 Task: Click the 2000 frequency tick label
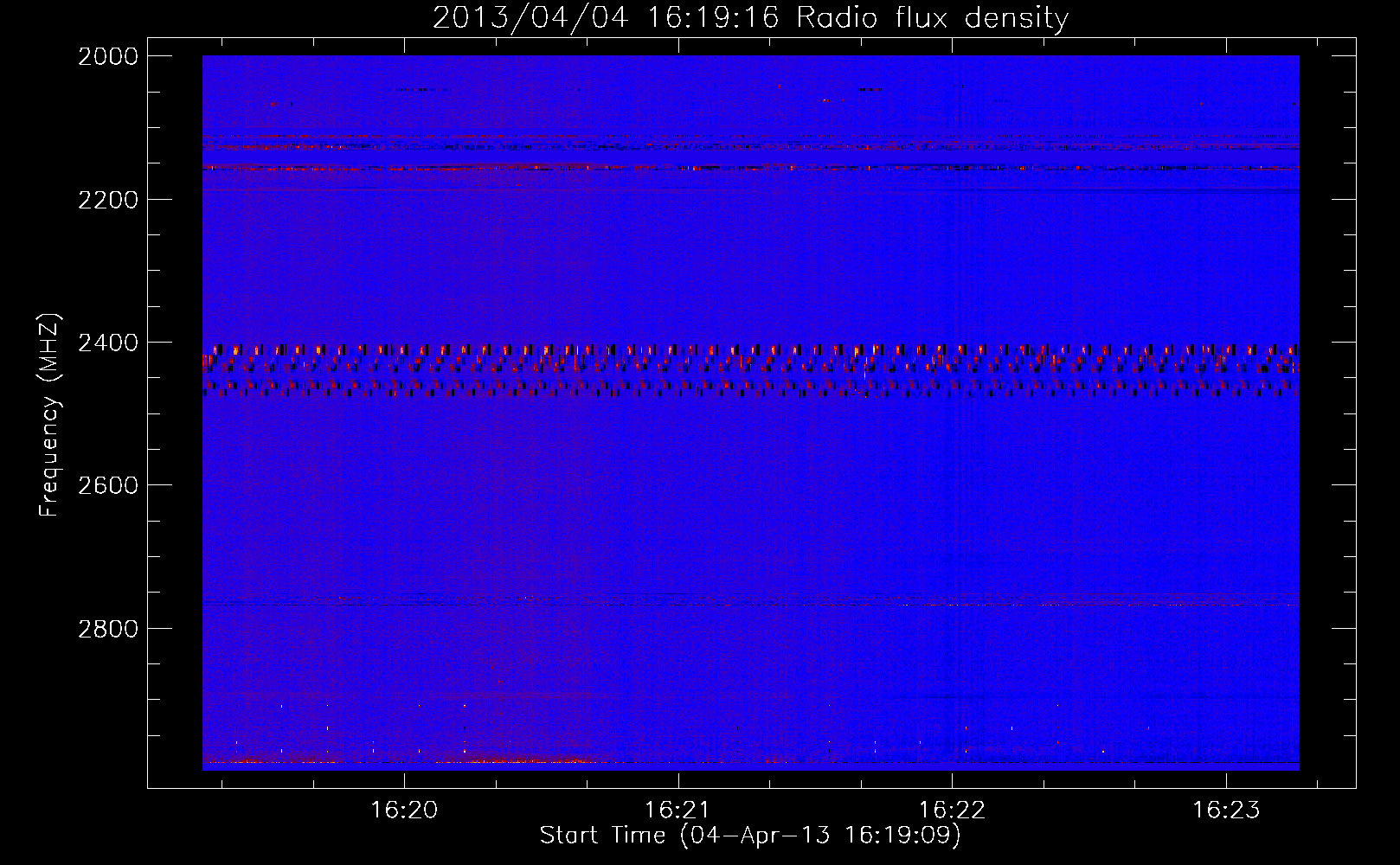click(107, 56)
